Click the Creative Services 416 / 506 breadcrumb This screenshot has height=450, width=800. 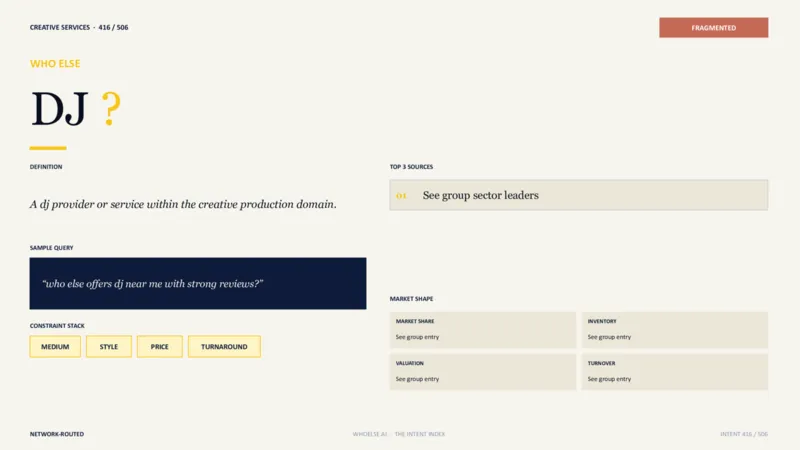tap(79, 28)
